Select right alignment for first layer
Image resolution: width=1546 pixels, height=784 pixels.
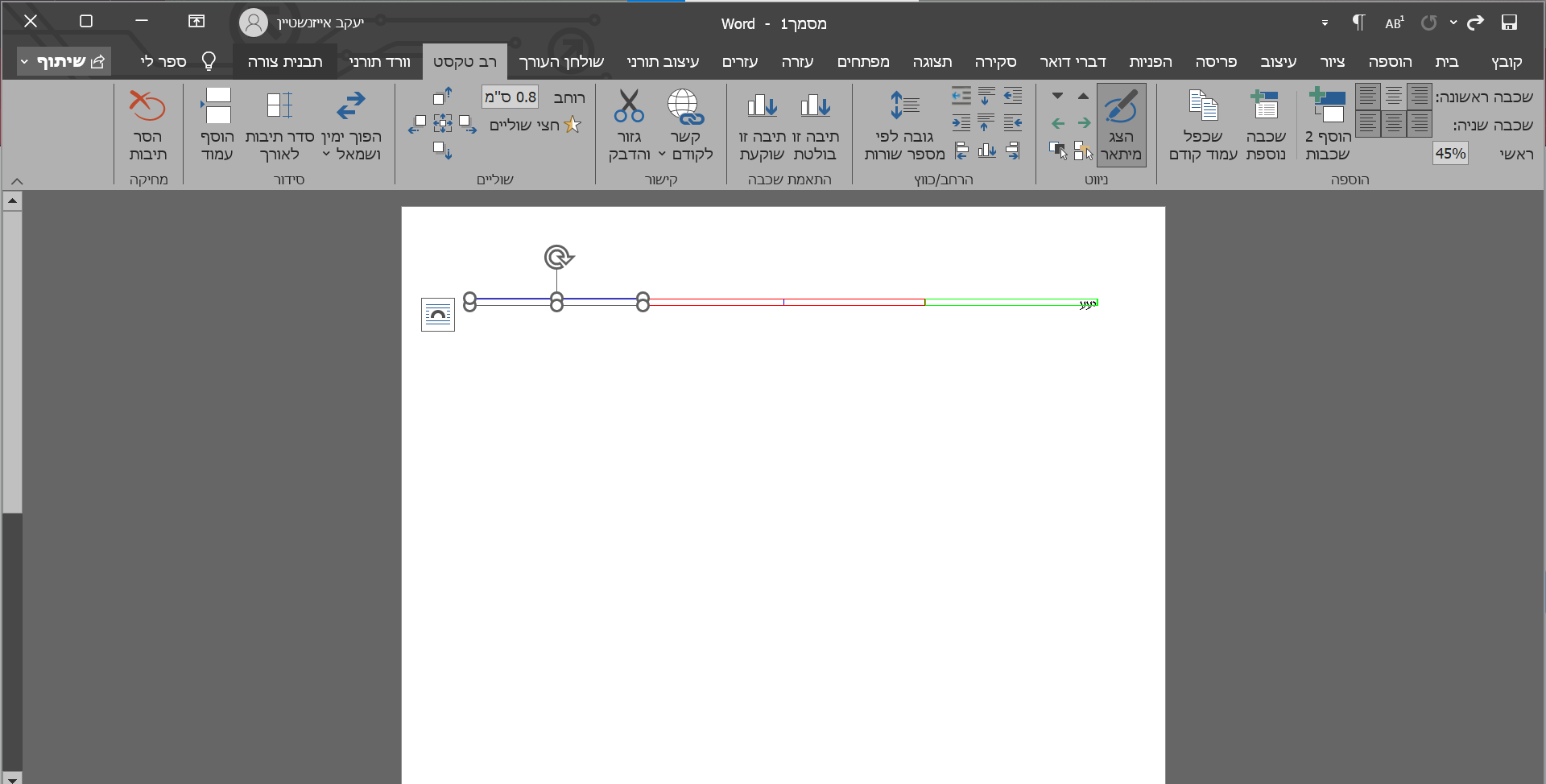1420,97
